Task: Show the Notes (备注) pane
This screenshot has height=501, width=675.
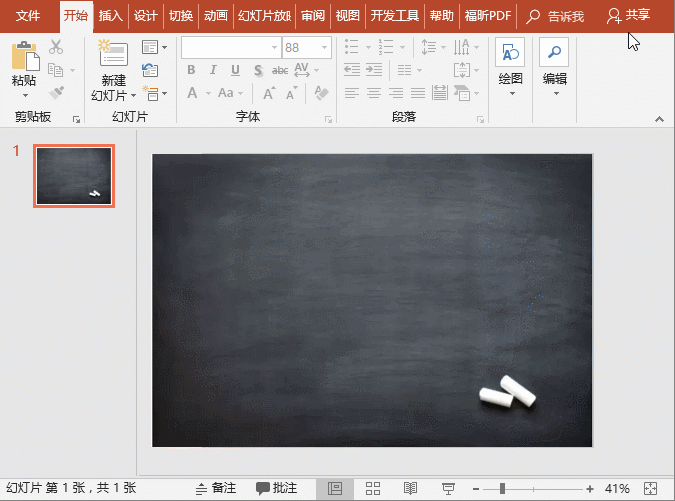Action: coord(215,488)
